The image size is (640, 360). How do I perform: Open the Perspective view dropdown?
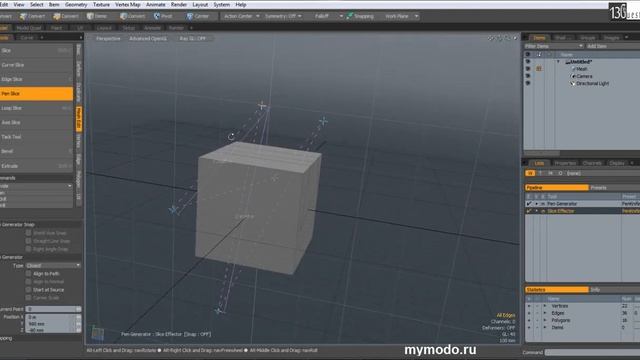coord(108,38)
